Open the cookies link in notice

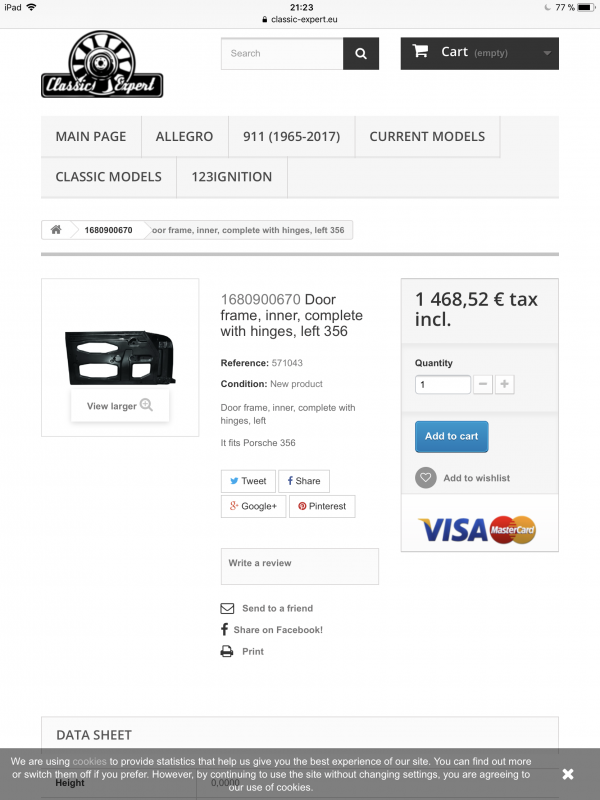click(89, 761)
